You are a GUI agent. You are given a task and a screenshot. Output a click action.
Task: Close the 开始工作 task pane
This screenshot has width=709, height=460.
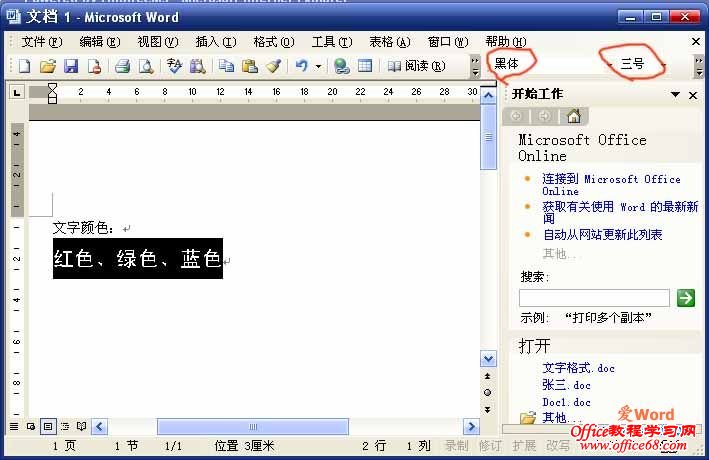tap(693, 95)
